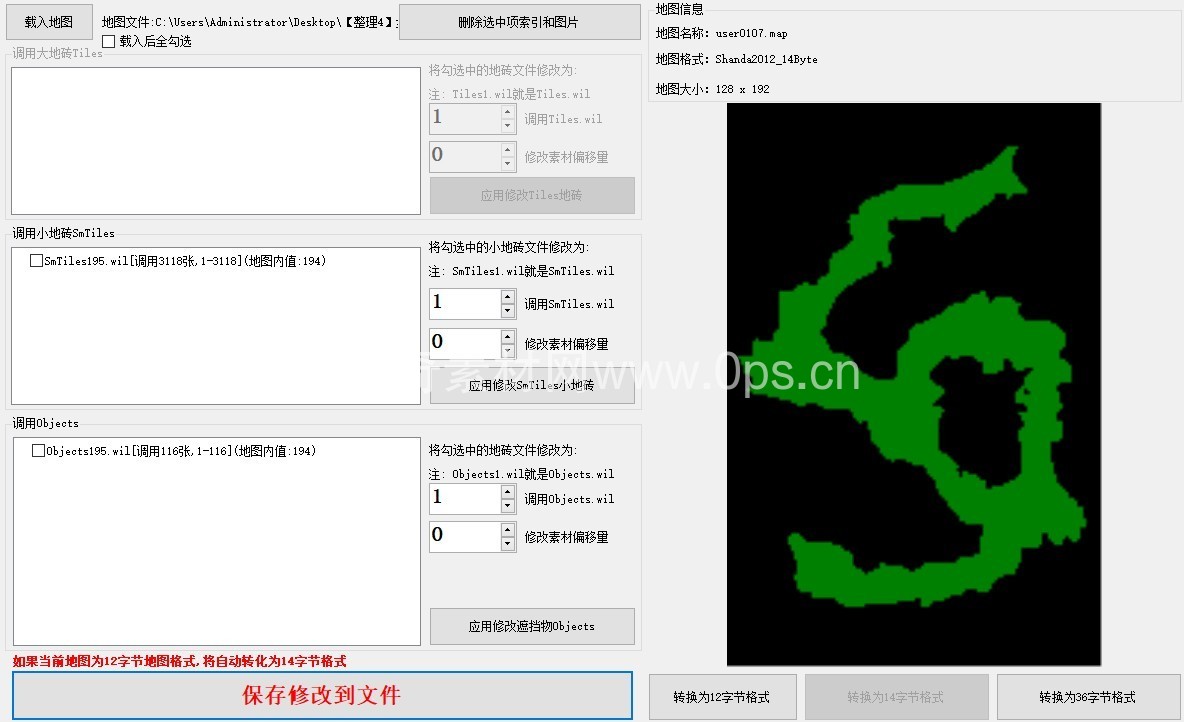The width and height of the screenshot is (1184, 722).
Task: Check the SmTiles195.wil item checkbox
Action: coord(37,261)
